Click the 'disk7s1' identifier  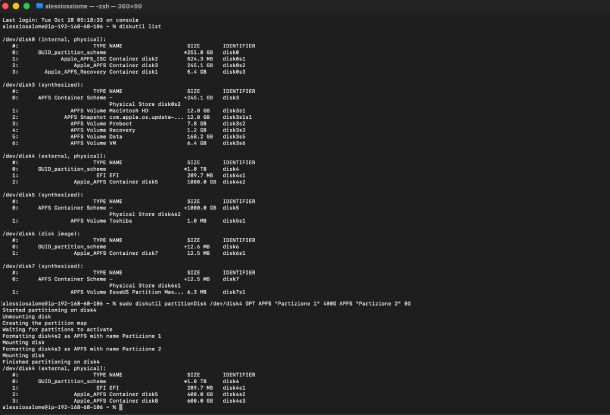(x=234, y=292)
